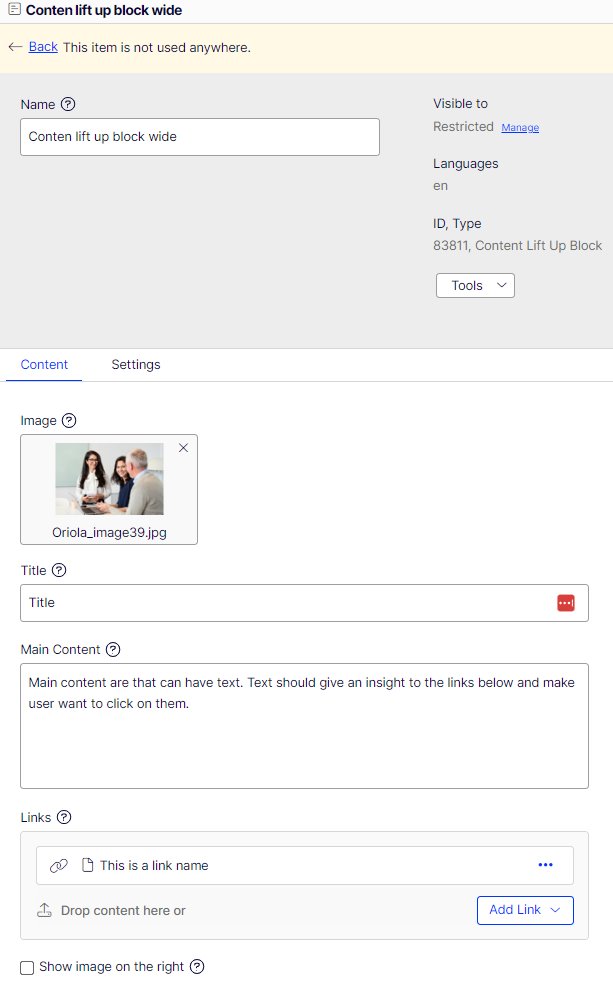This screenshot has height=988, width=613.
Task: Click the Oriola_image39.jpg file name
Action: pos(110,532)
